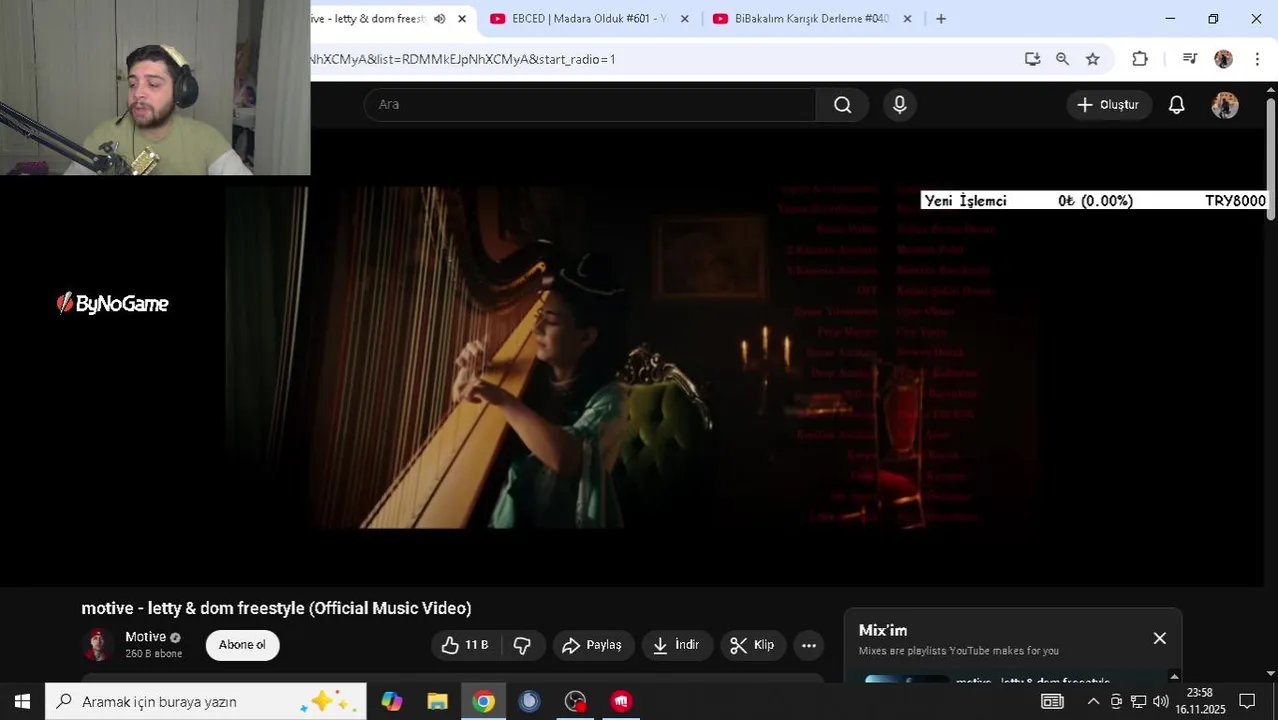Click the Paylaş share button

592,645
